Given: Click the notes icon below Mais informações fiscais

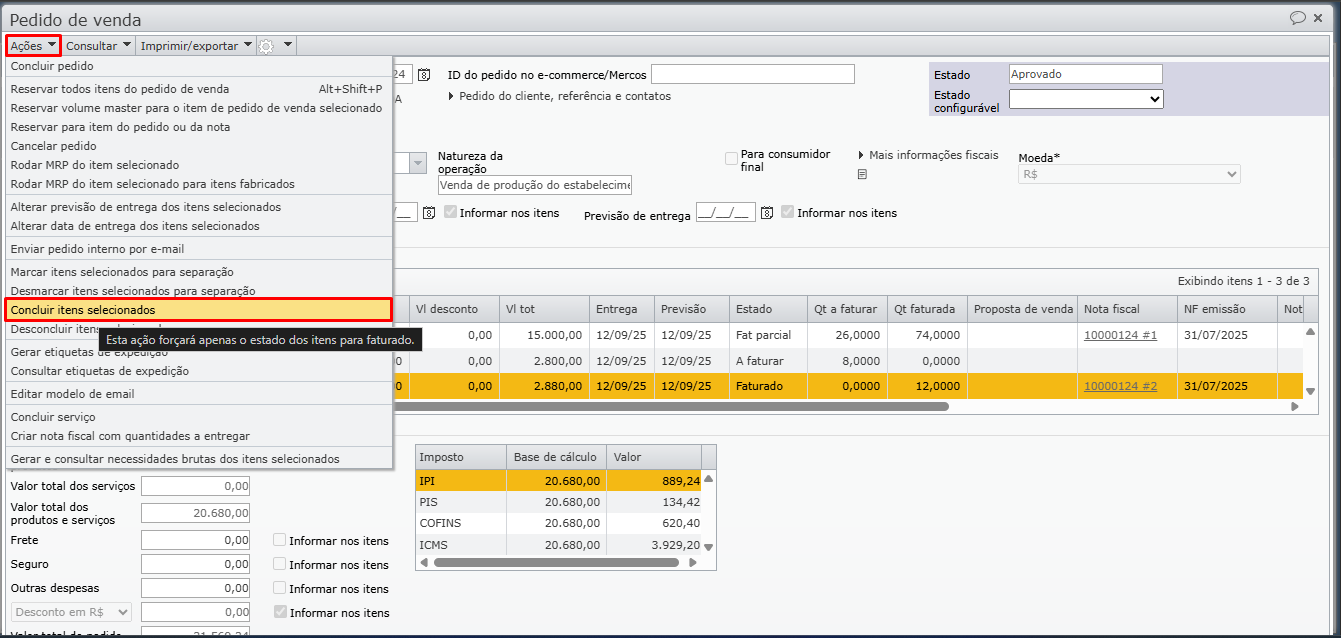Looking at the screenshot, I should click(x=862, y=174).
